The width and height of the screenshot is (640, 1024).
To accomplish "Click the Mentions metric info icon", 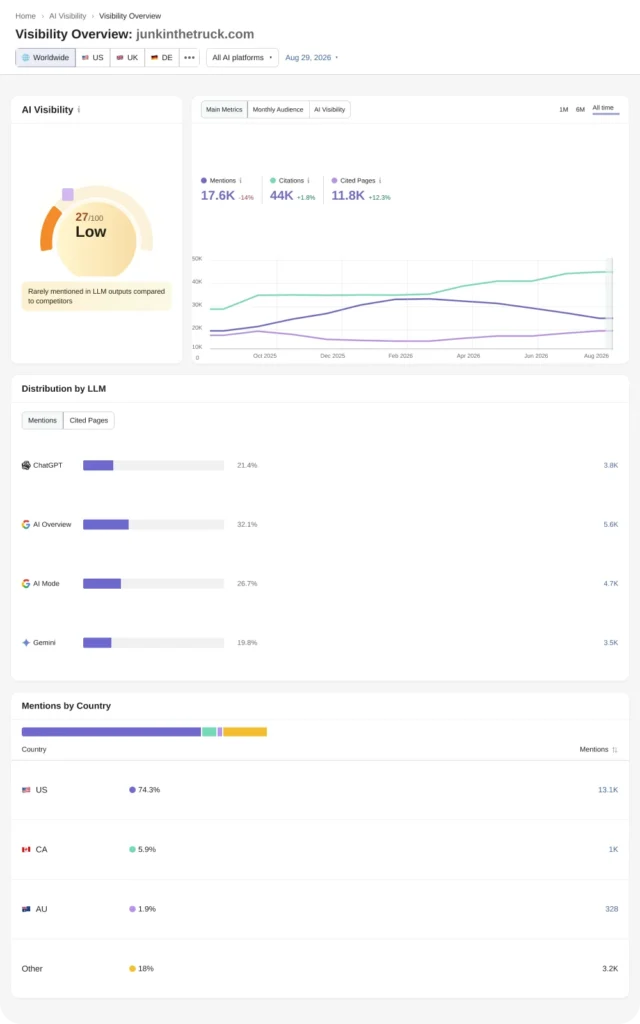I will click(x=240, y=180).
